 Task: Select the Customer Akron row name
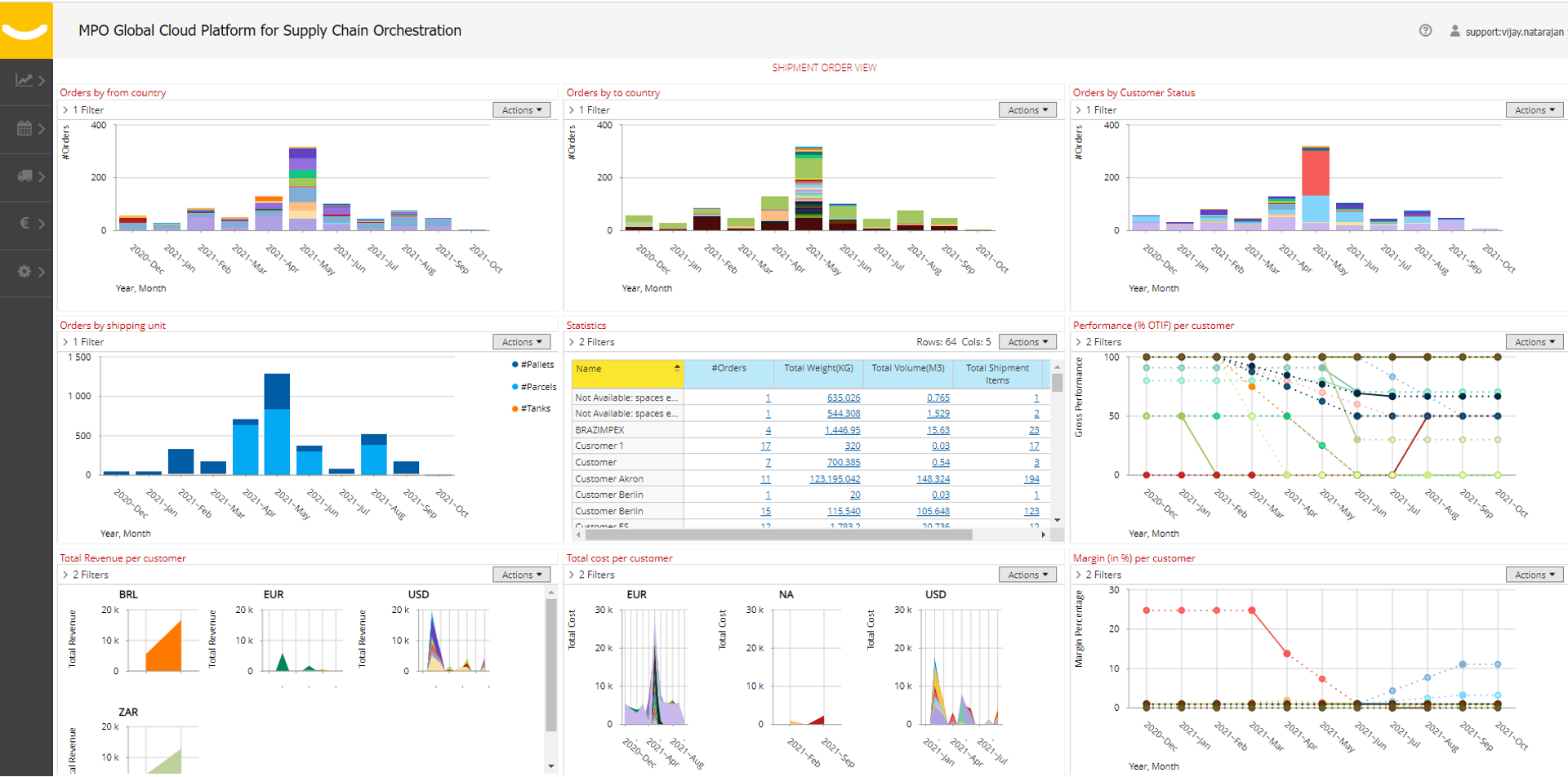609,479
